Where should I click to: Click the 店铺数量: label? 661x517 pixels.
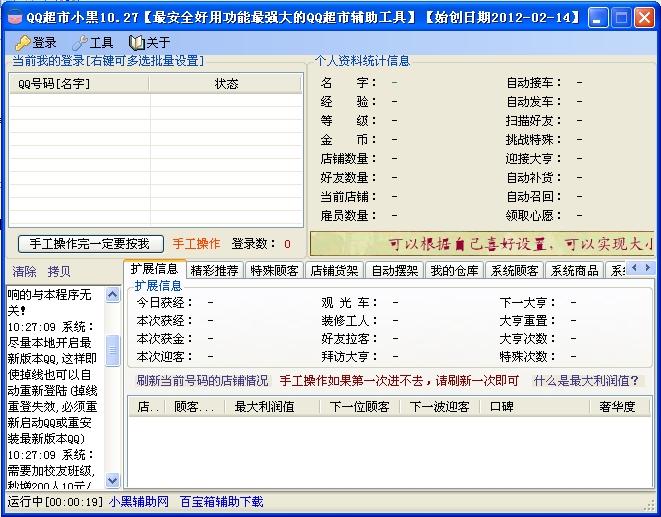click(x=348, y=159)
